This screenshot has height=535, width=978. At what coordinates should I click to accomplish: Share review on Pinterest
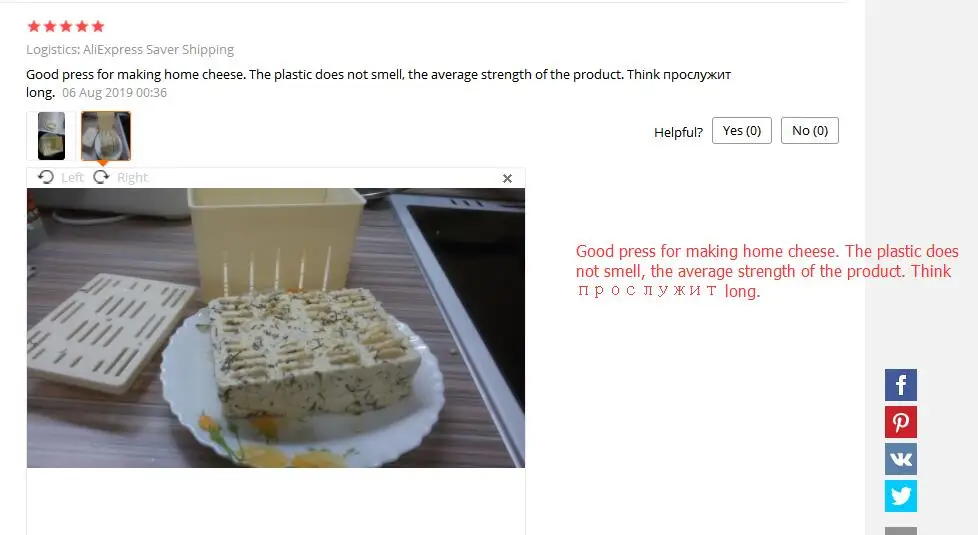901,422
